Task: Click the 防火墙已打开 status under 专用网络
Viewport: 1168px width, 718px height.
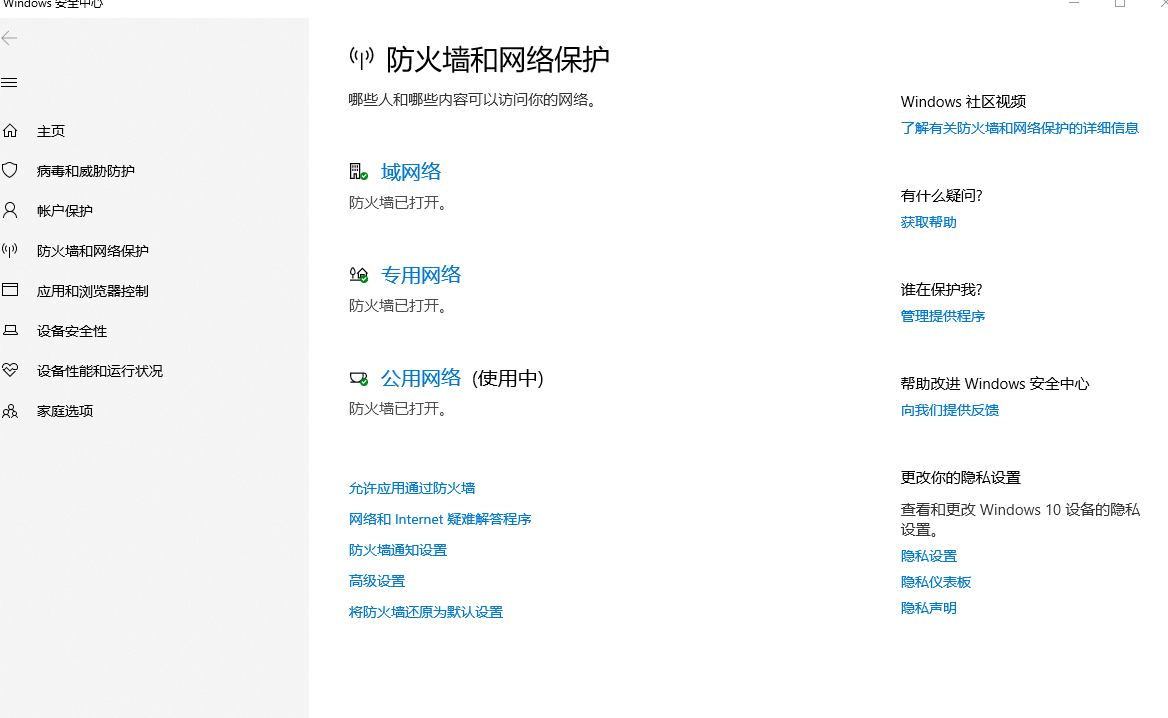Action: [x=399, y=305]
